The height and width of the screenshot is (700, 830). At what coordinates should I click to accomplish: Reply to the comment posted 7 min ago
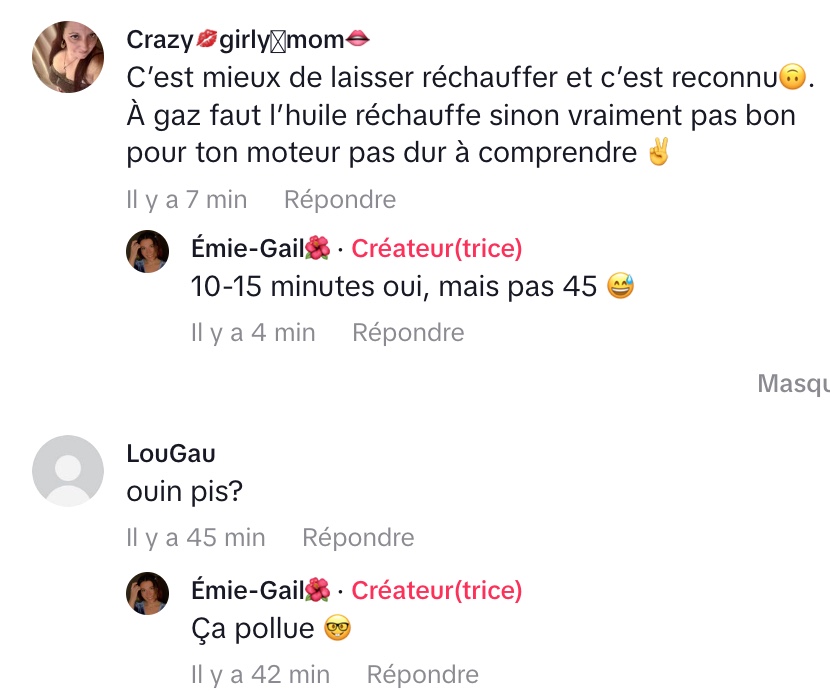(x=340, y=200)
